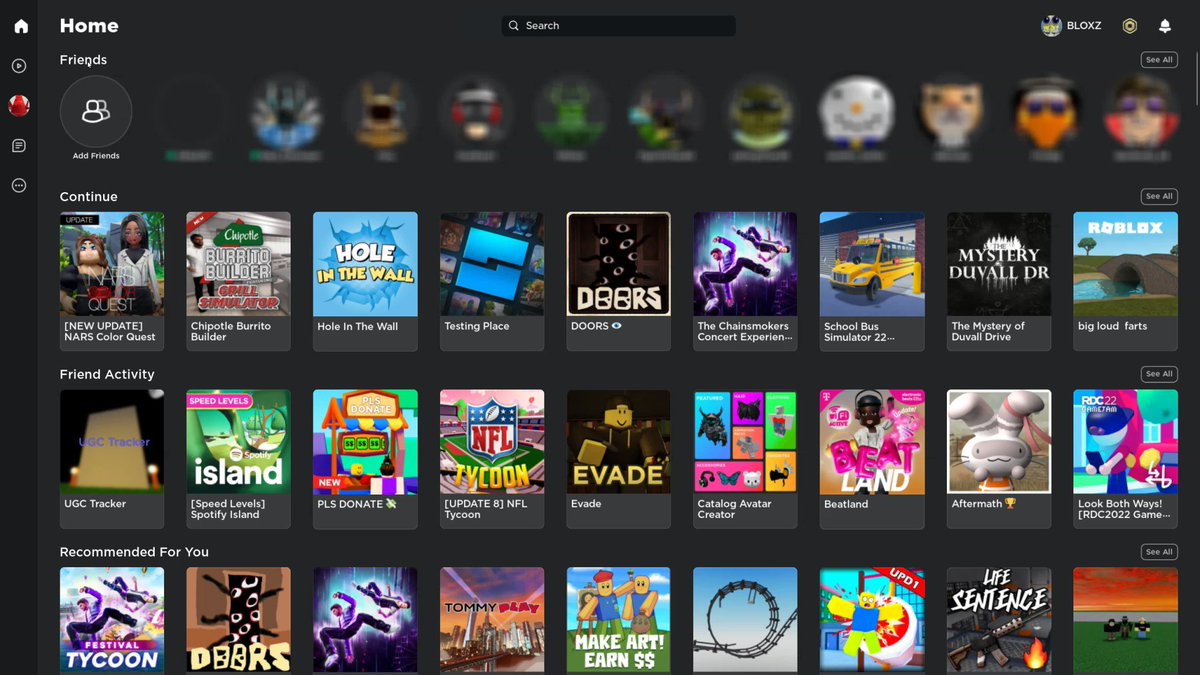1200x675 pixels.
Task: Open The Chainsmokers Concert Experience tile
Action: [x=745, y=281]
